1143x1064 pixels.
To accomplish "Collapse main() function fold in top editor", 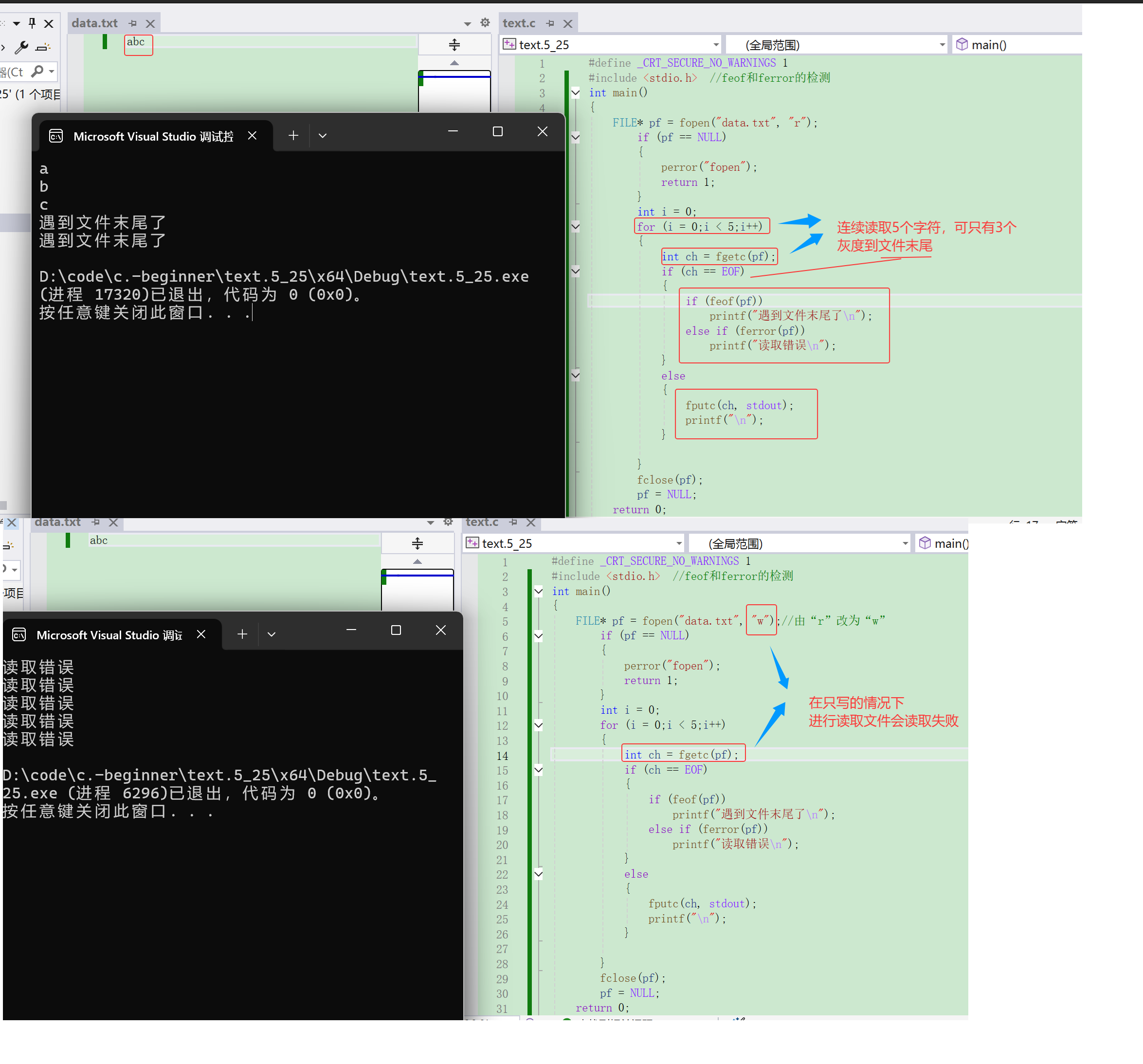I will pos(576,92).
